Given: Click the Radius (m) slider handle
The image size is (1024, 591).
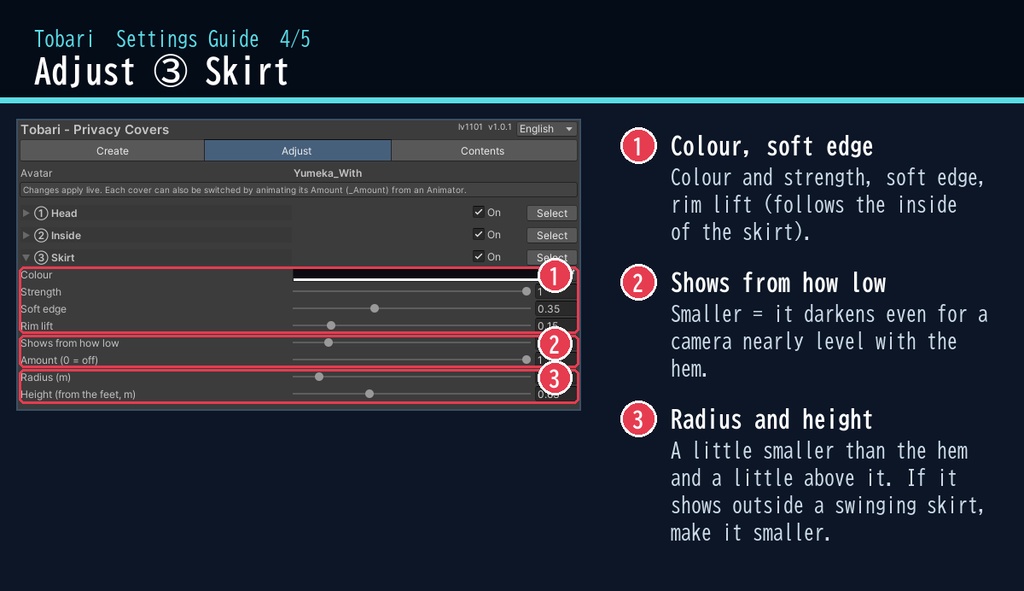Looking at the screenshot, I should 319,377.
